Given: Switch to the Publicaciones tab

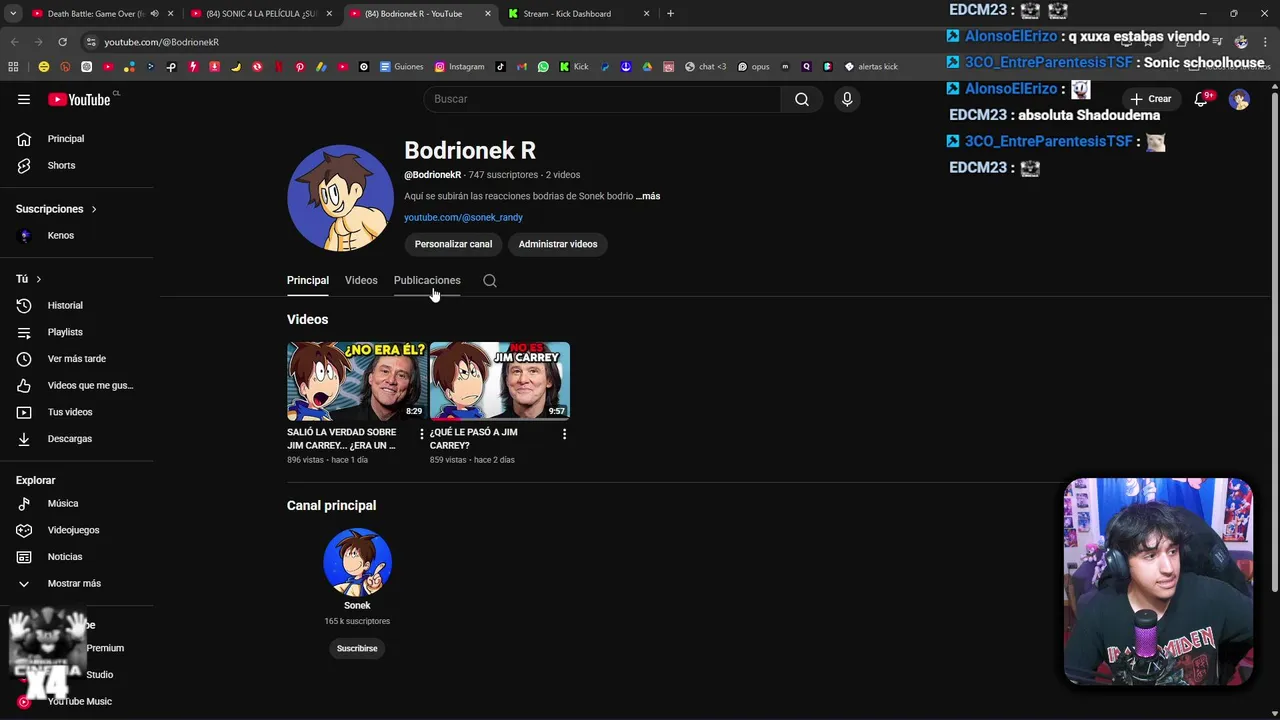Looking at the screenshot, I should [427, 280].
